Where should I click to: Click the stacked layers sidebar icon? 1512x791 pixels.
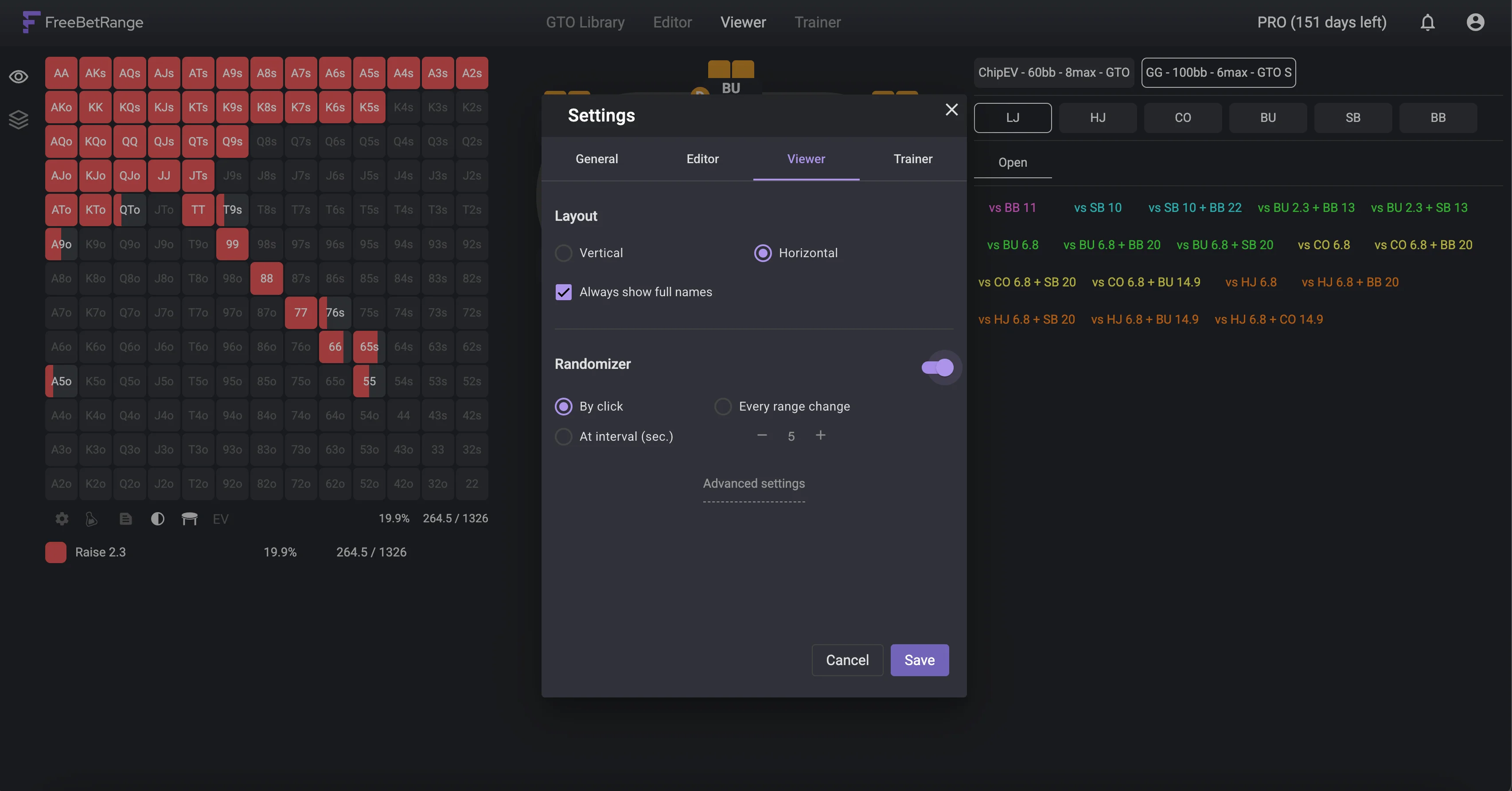pos(18,119)
